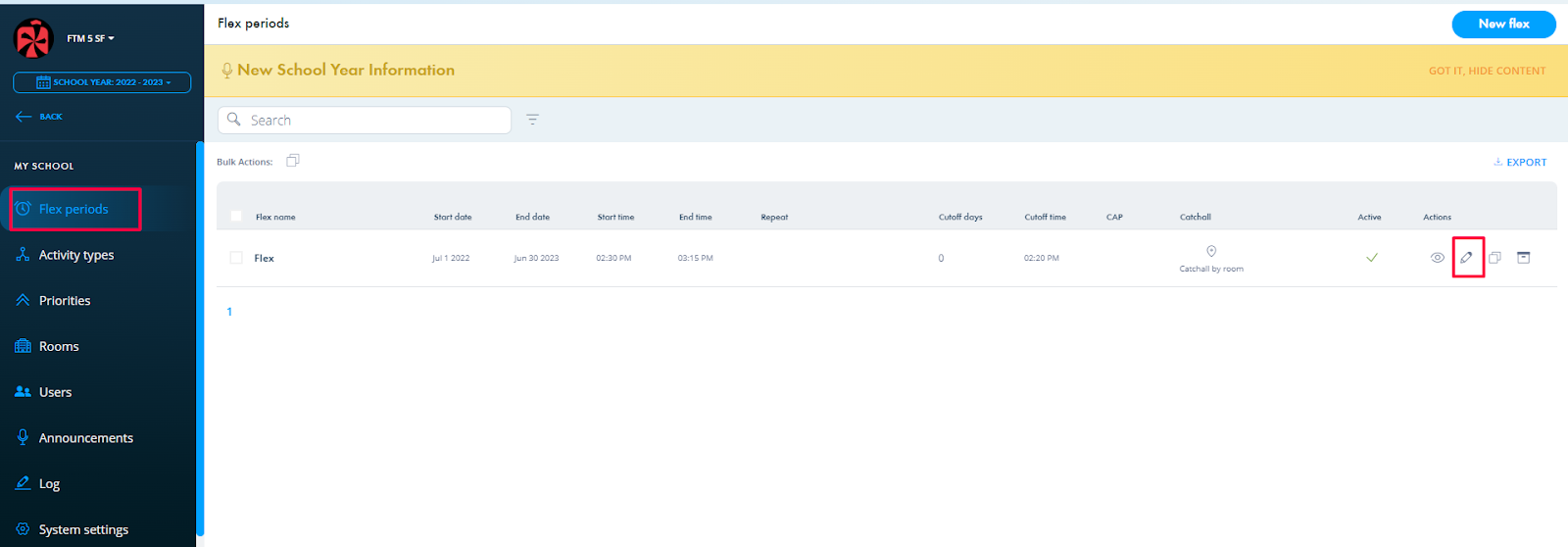The width and height of the screenshot is (1568, 547).
Task: Click the Bulk Actions duplicate icon
Action: point(292,161)
